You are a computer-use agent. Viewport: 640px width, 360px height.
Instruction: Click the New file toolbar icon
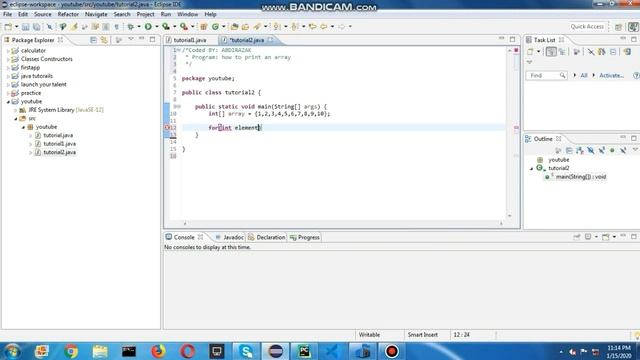click(8, 27)
